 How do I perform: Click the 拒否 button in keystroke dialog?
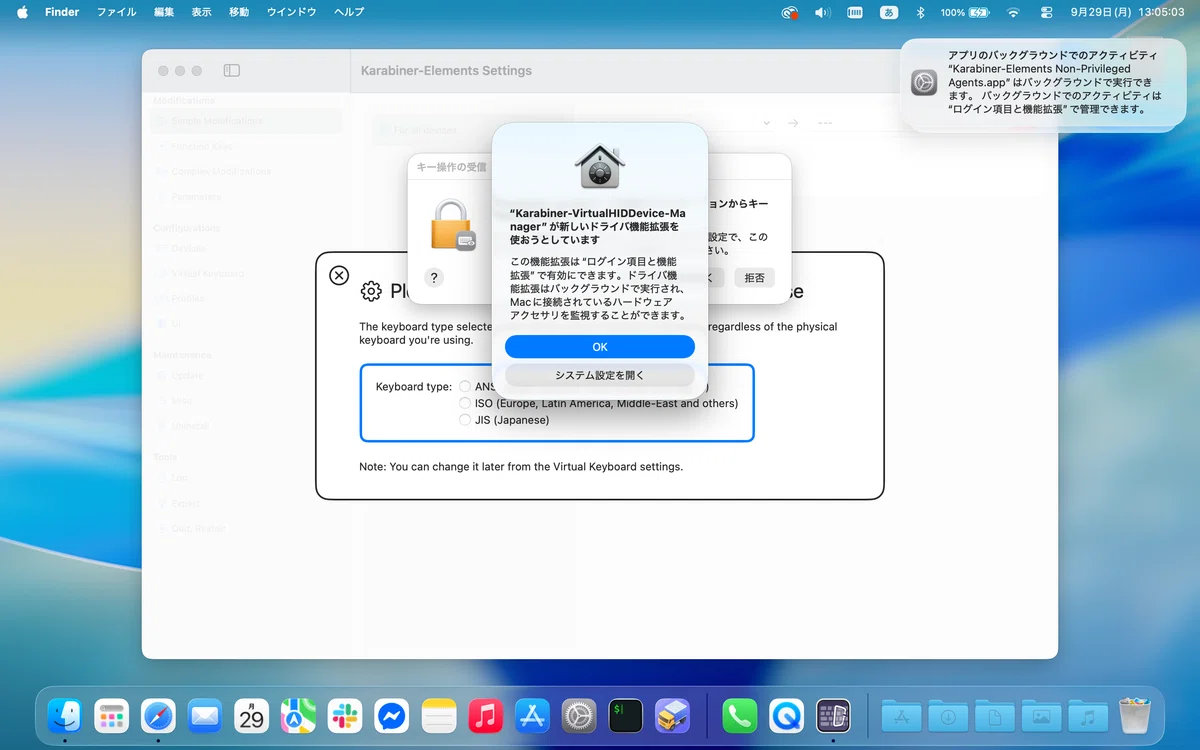[x=754, y=278]
